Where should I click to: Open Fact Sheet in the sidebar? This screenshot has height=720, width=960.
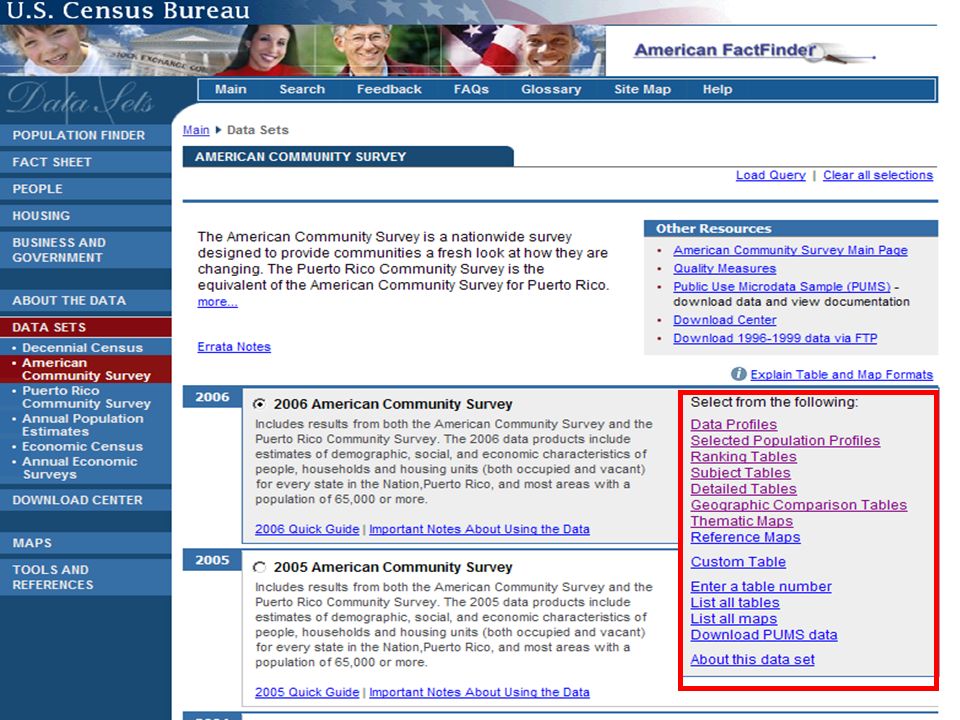pyautogui.click(x=86, y=162)
